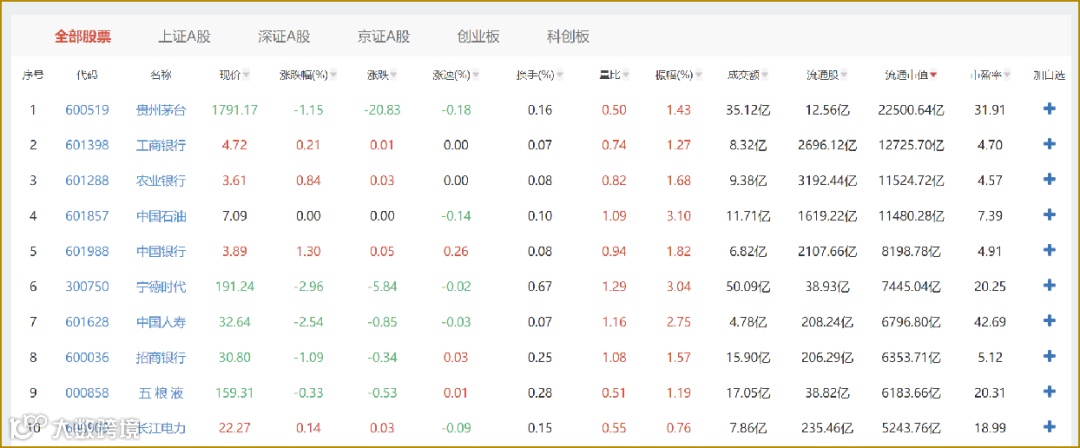Open 长江电力 stock name link
The height and width of the screenshot is (448, 1080).
click(161, 427)
